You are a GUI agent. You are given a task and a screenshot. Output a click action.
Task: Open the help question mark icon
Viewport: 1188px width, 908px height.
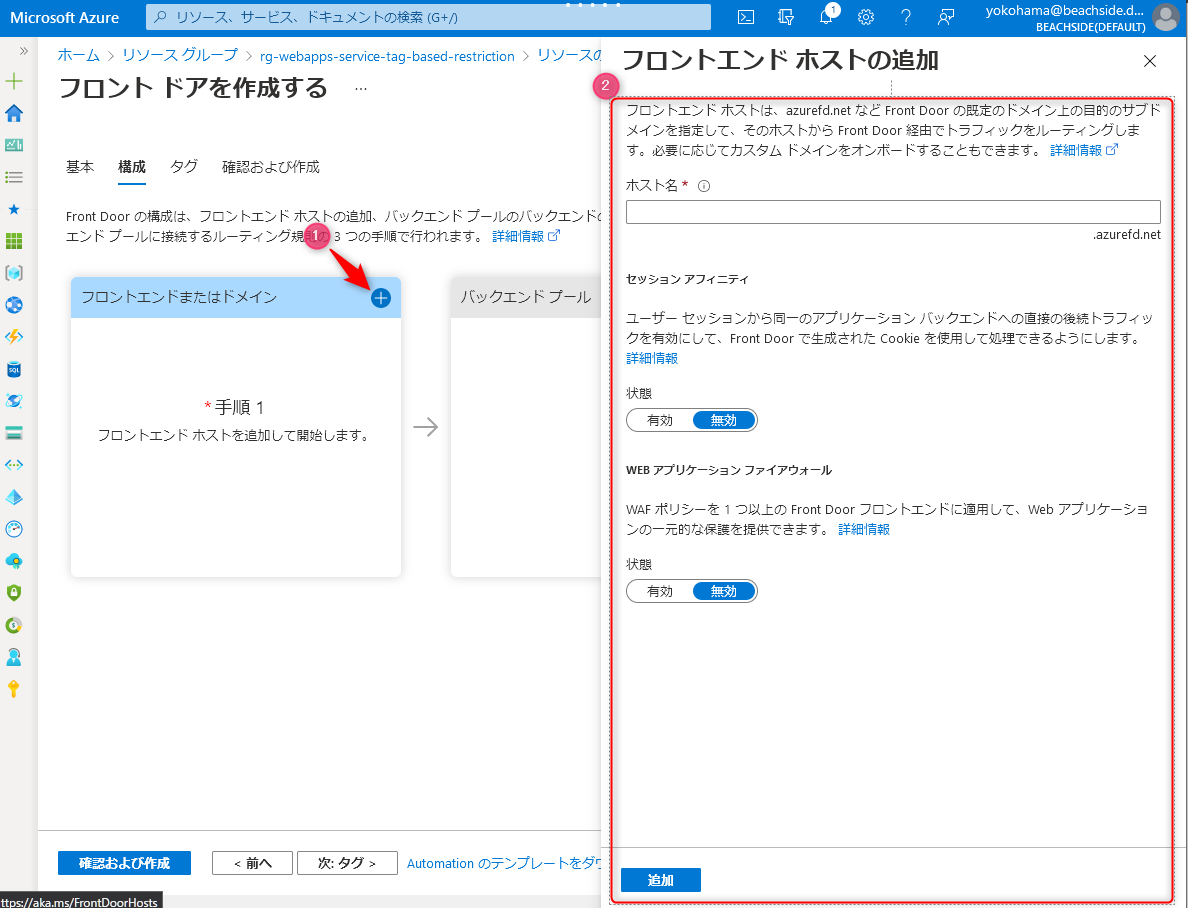[x=905, y=17]
